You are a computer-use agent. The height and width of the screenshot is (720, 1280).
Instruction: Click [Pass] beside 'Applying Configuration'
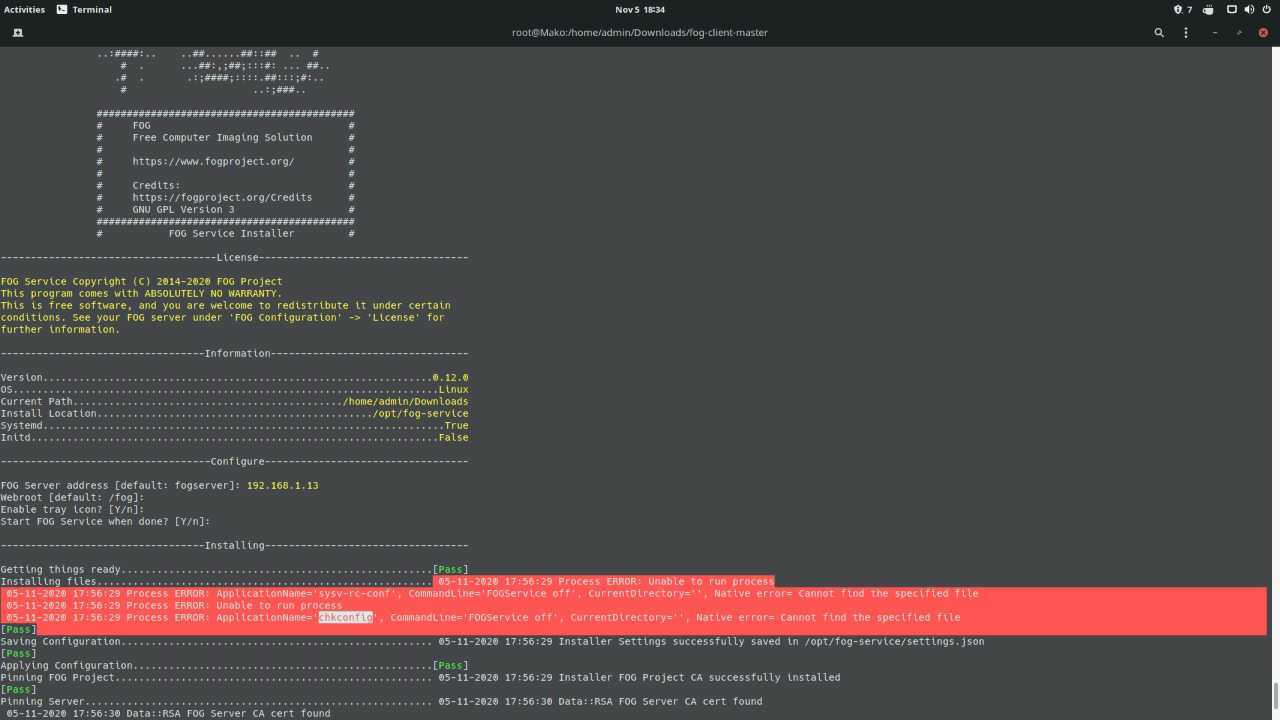point(450,665)
